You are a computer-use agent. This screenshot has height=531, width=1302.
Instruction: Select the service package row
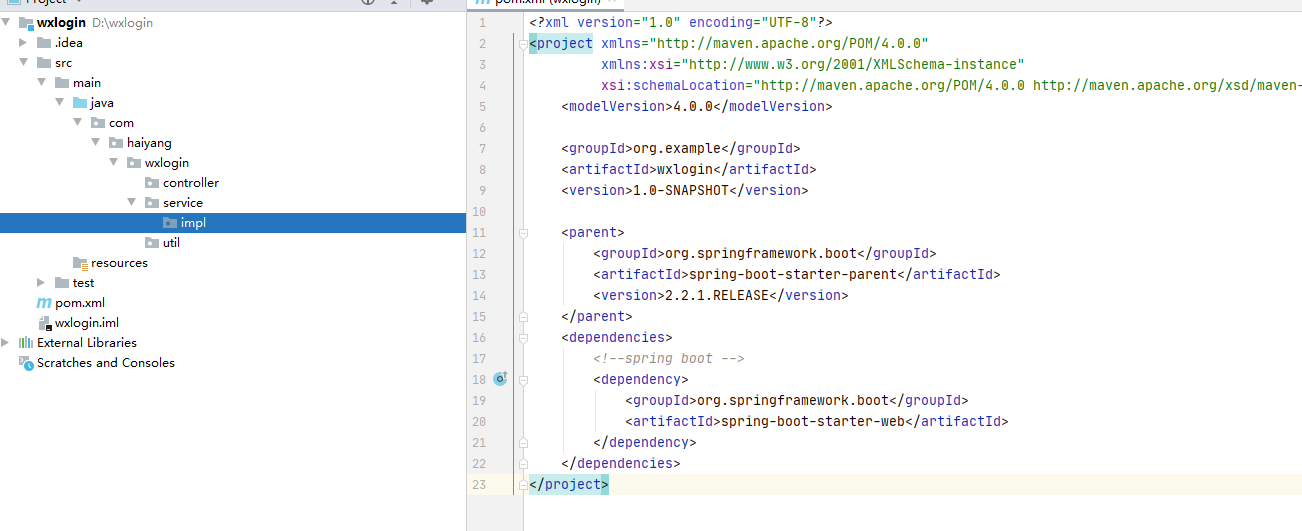pyautogui.click(x=233, y=203)
